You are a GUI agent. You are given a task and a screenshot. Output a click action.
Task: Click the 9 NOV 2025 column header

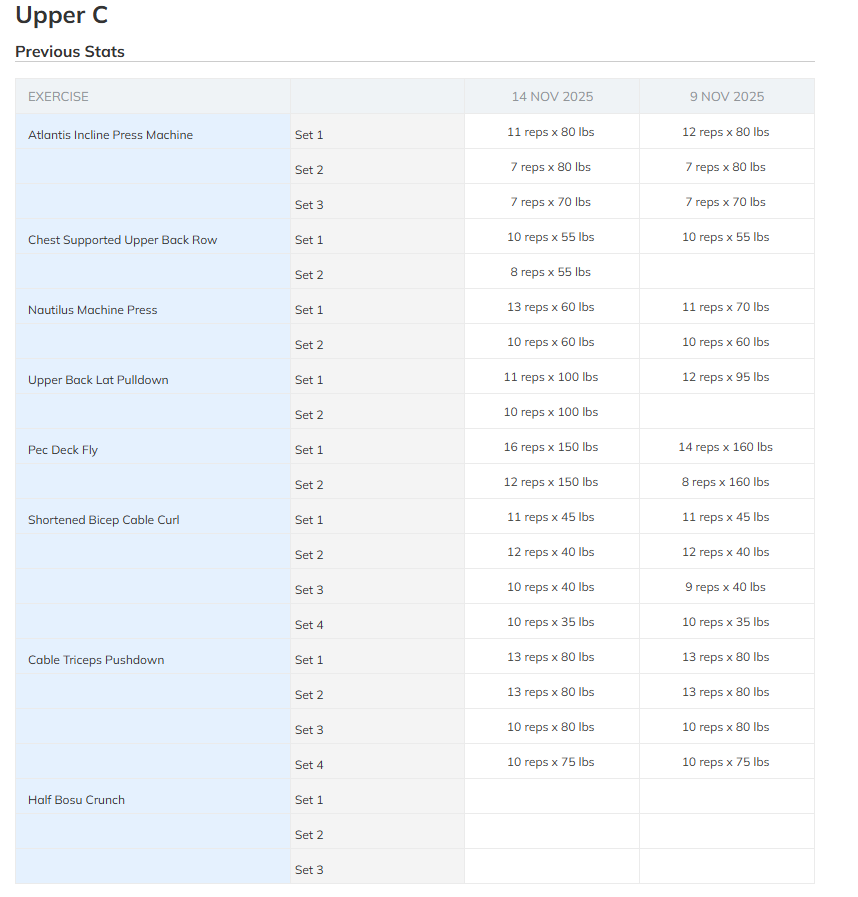click(726, 97)
